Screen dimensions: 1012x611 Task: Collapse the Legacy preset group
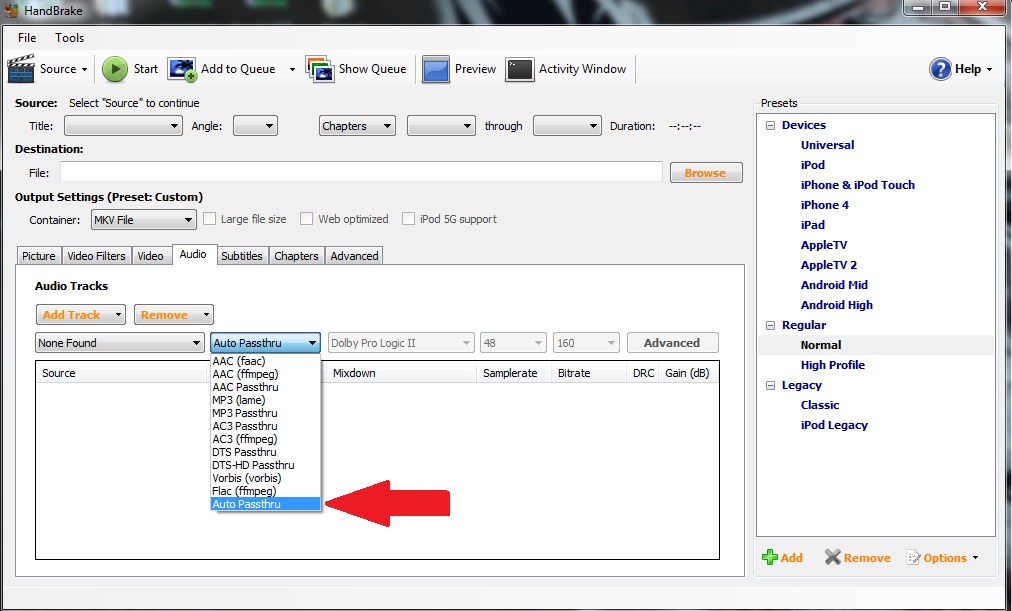[x=770, y=385]
